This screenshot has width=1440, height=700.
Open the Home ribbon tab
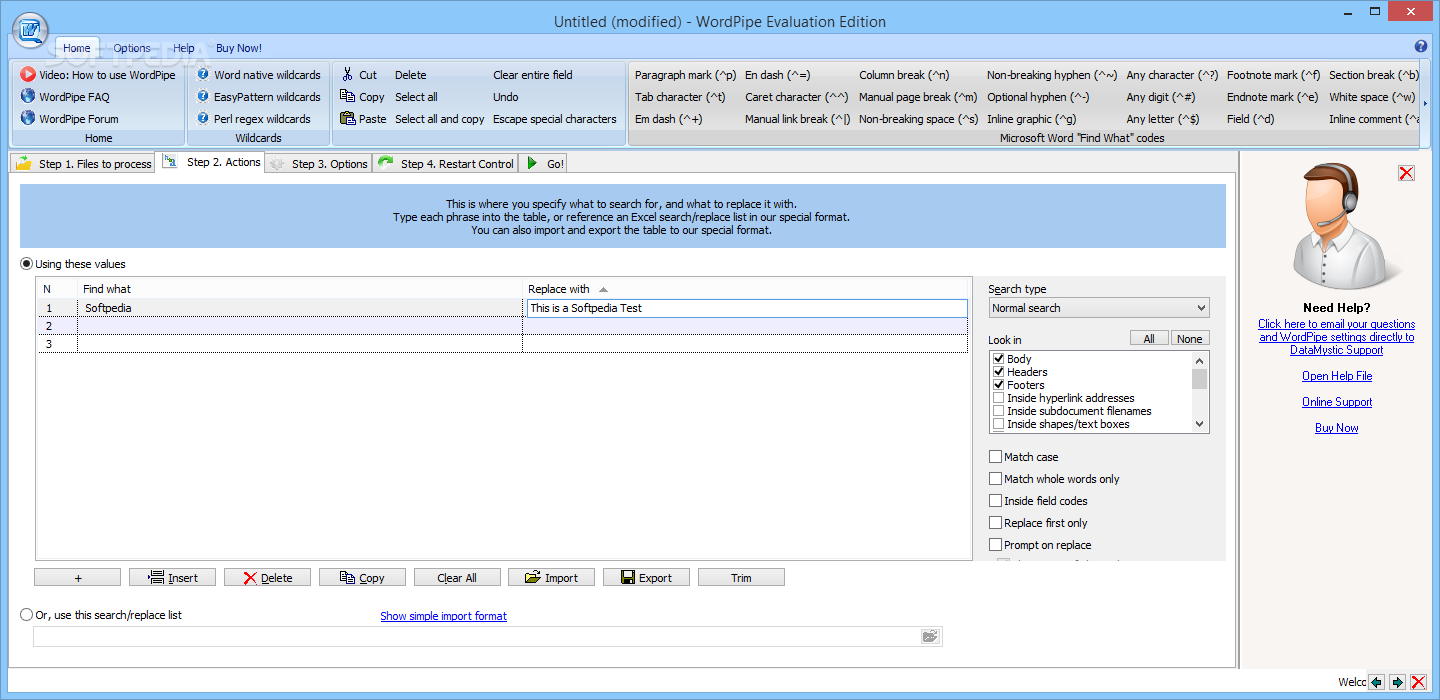(x=76, y=48)
